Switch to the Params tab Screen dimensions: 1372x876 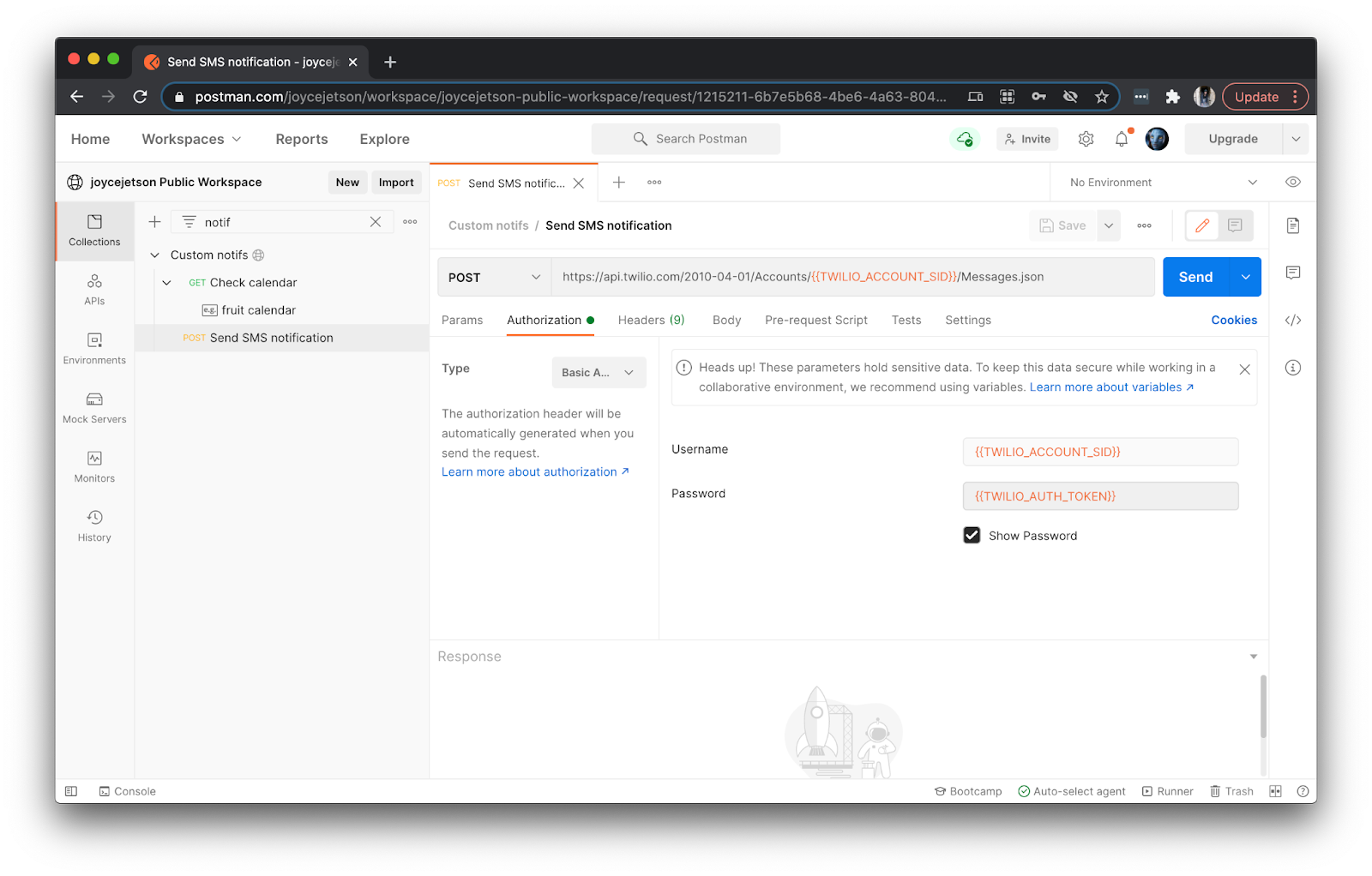click(x=462, y=320)
